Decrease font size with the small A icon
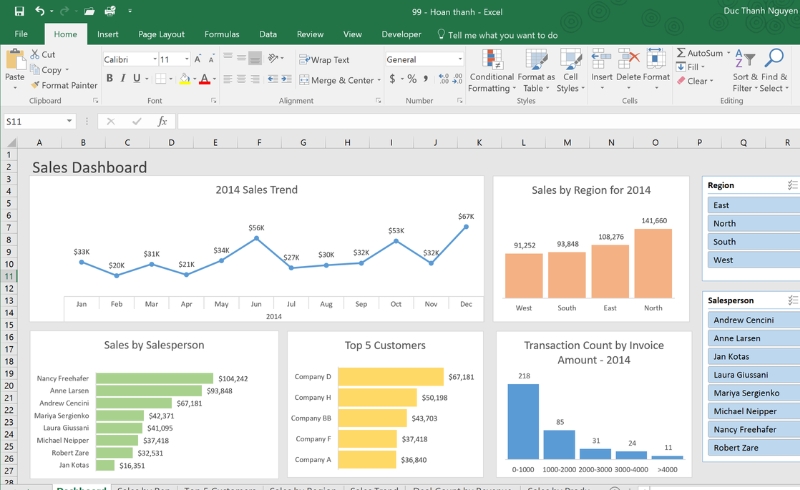800x490 pixels. (211, 60)
